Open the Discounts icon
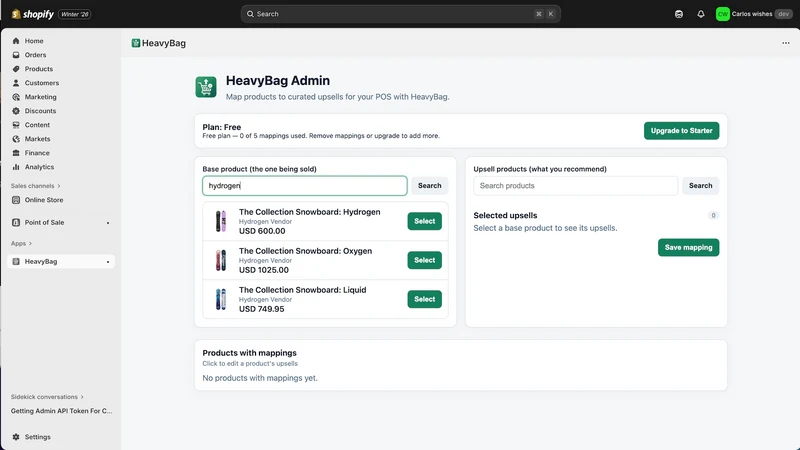The width and height of the screenshot is (800, 450). click(x=16, y=111)
